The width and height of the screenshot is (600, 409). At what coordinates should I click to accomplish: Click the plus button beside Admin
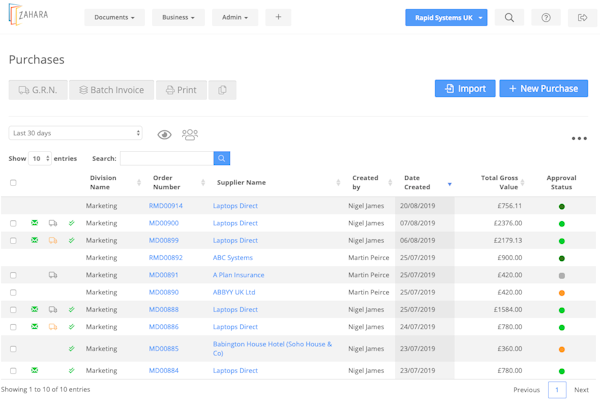click(x=278, y=17)
